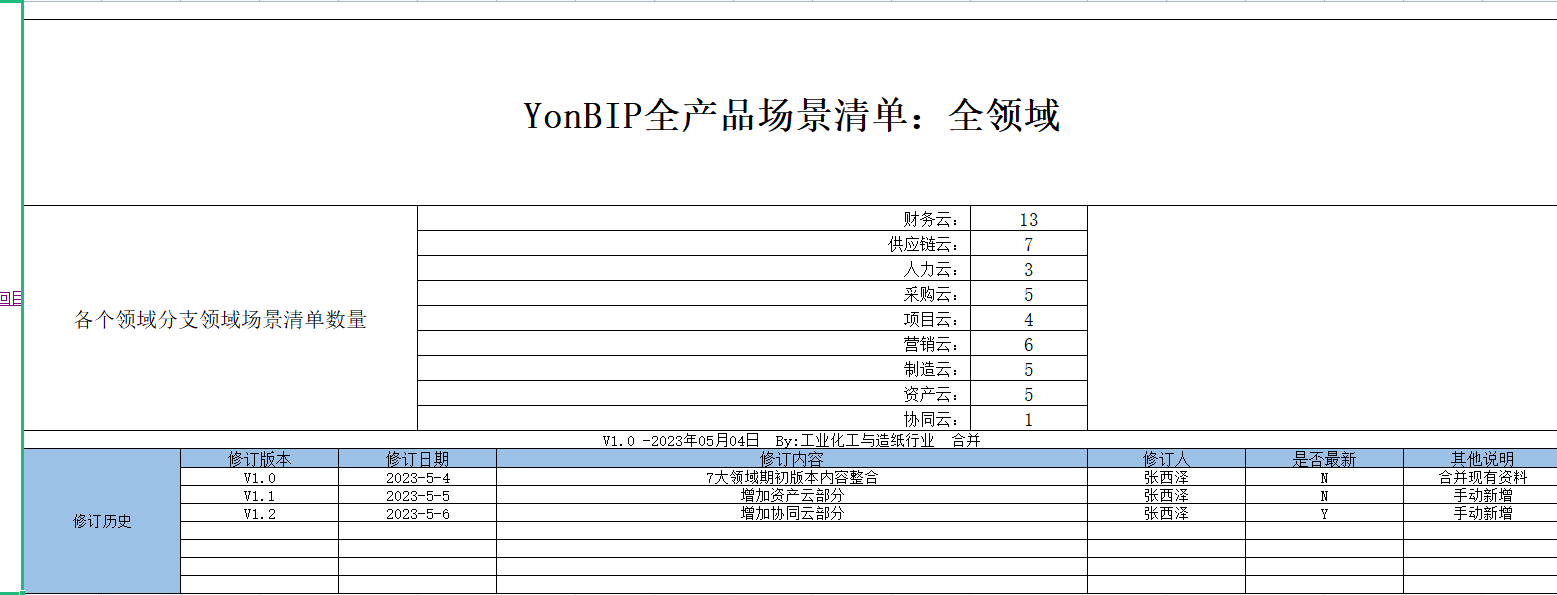Screen dimensions: 1557x595
Task: Select the 修订版本 column header
Action: click(260, 459)
